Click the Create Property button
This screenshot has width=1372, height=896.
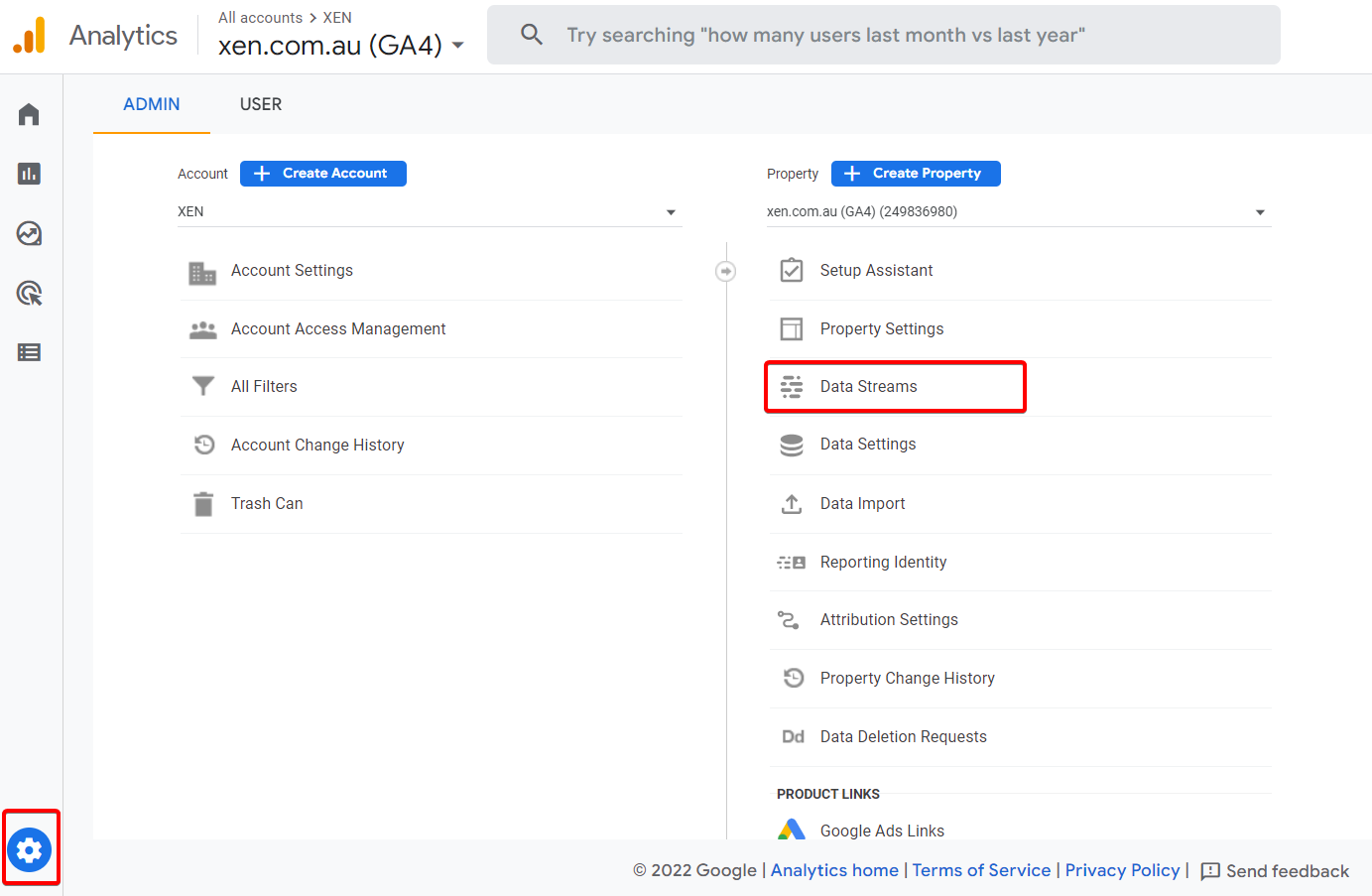click(x=916, y=174)
